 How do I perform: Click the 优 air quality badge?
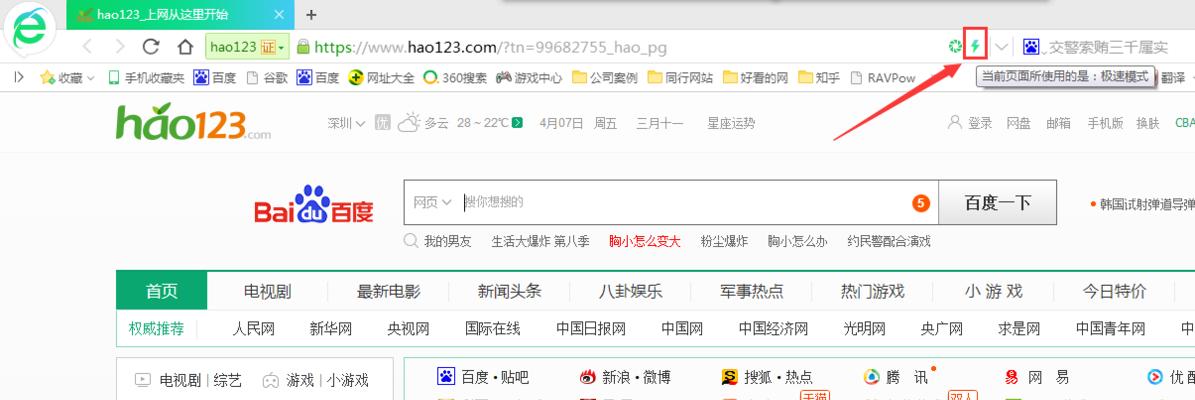point(383,123)
